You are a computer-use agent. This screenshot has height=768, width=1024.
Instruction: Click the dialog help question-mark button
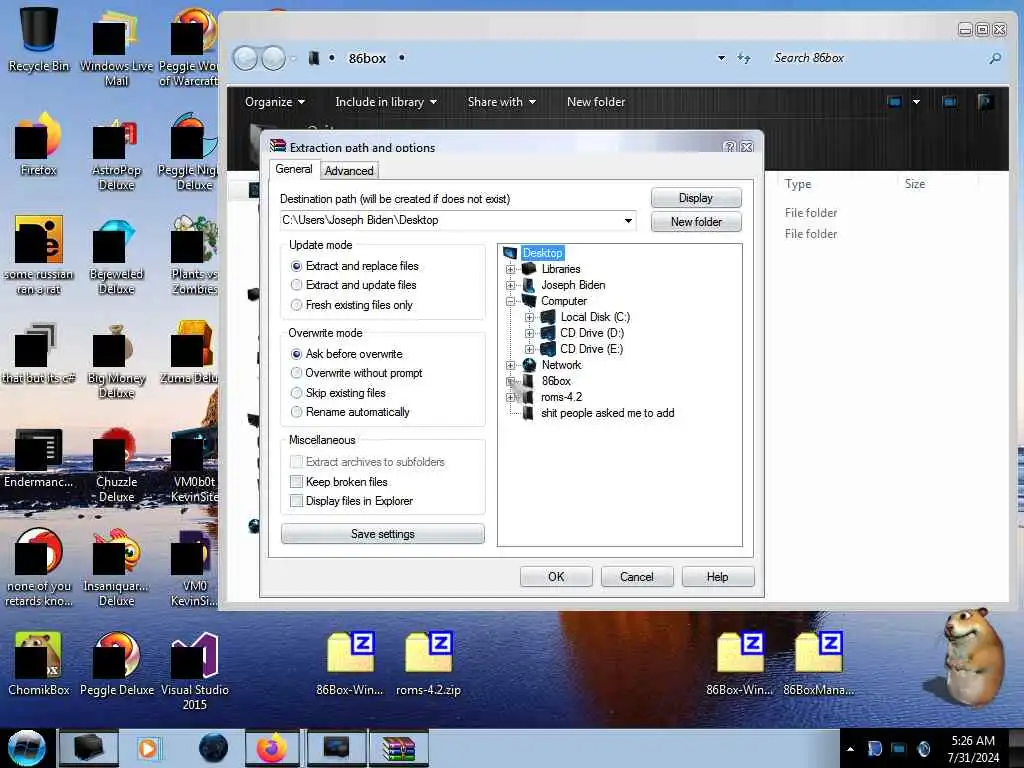(729, 147)
